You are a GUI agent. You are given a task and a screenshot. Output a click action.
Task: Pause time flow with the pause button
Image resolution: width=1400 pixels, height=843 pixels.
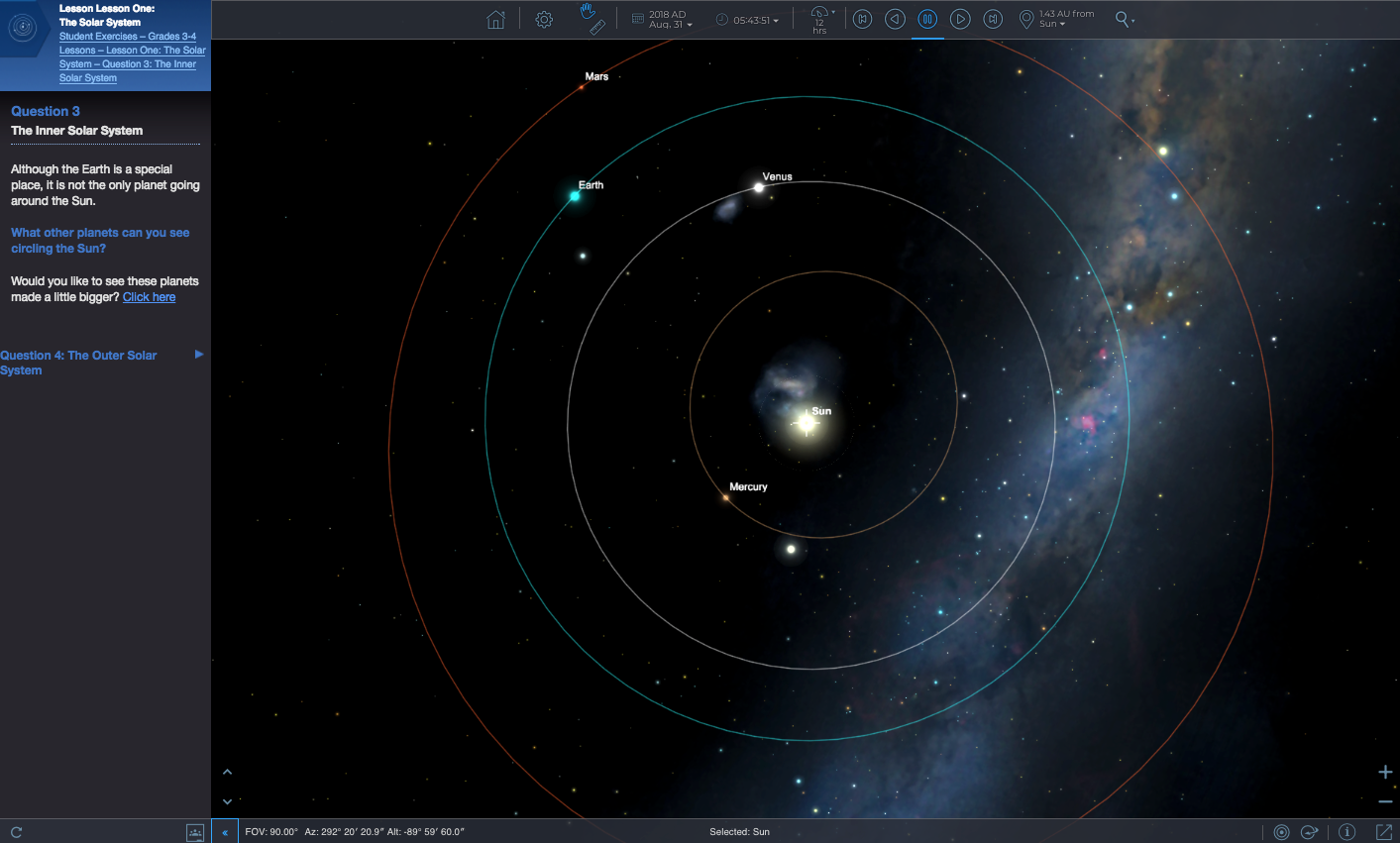pyautogui.click(x=927, y=19)
